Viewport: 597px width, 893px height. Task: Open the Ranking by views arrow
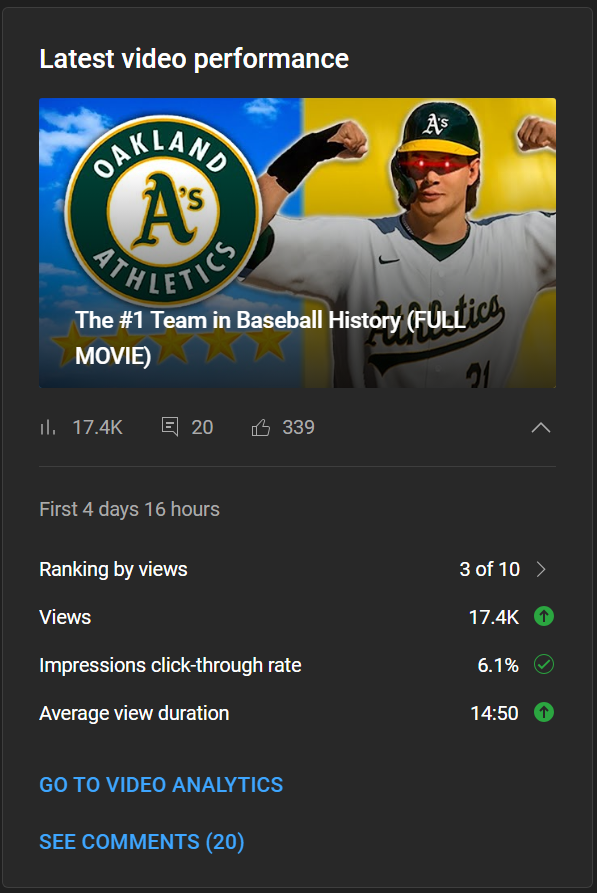tap(541, 569)
